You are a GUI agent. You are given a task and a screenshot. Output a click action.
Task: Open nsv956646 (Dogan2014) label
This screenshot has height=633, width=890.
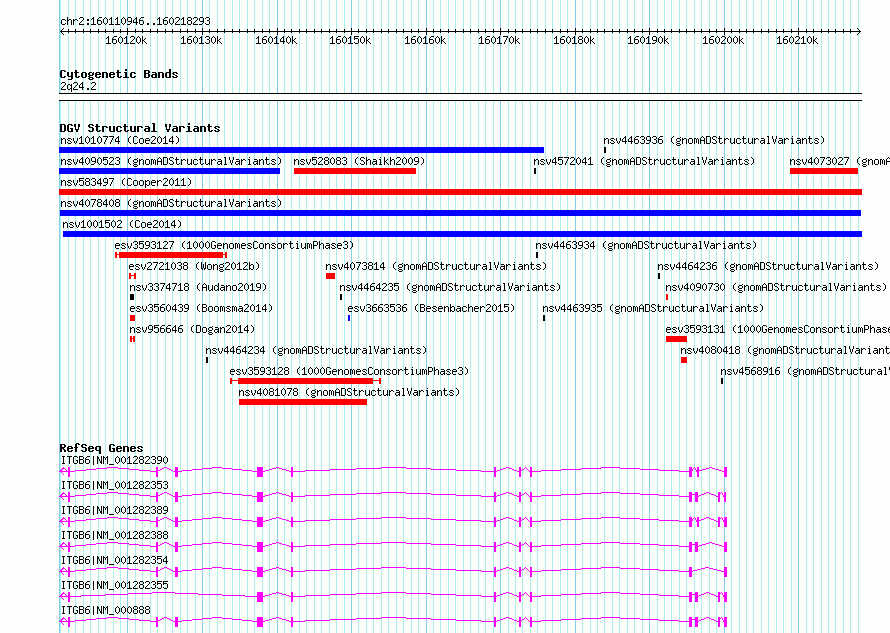192,329
